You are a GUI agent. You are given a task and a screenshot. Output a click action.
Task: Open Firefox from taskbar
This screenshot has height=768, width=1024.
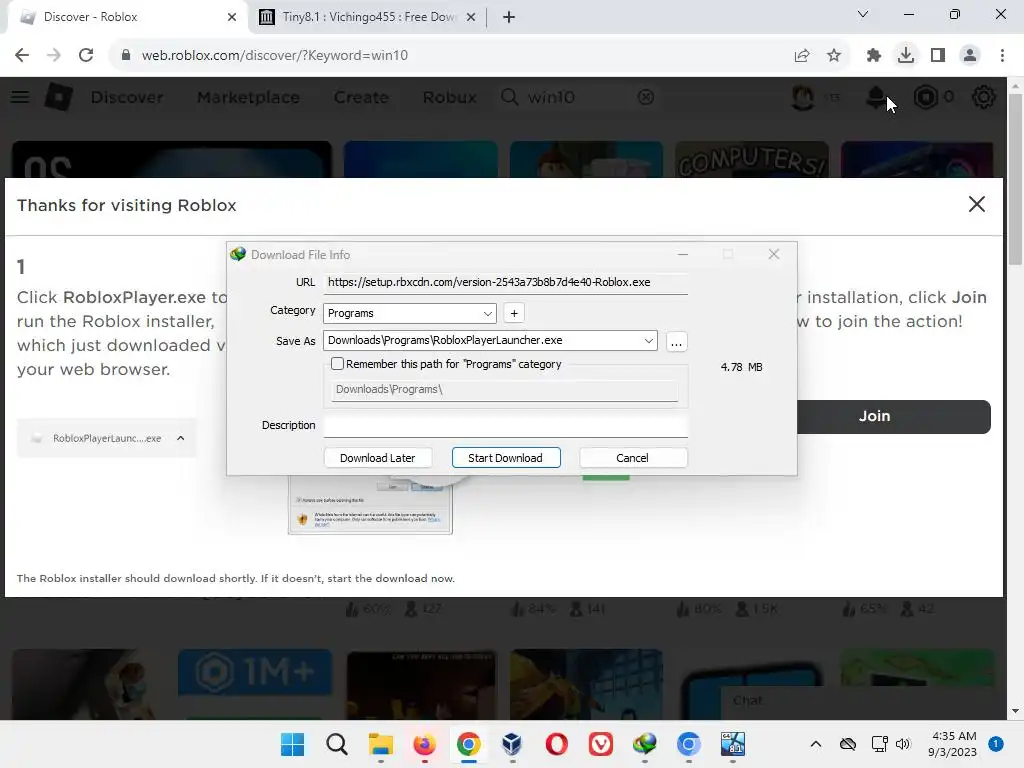(424, 744)
